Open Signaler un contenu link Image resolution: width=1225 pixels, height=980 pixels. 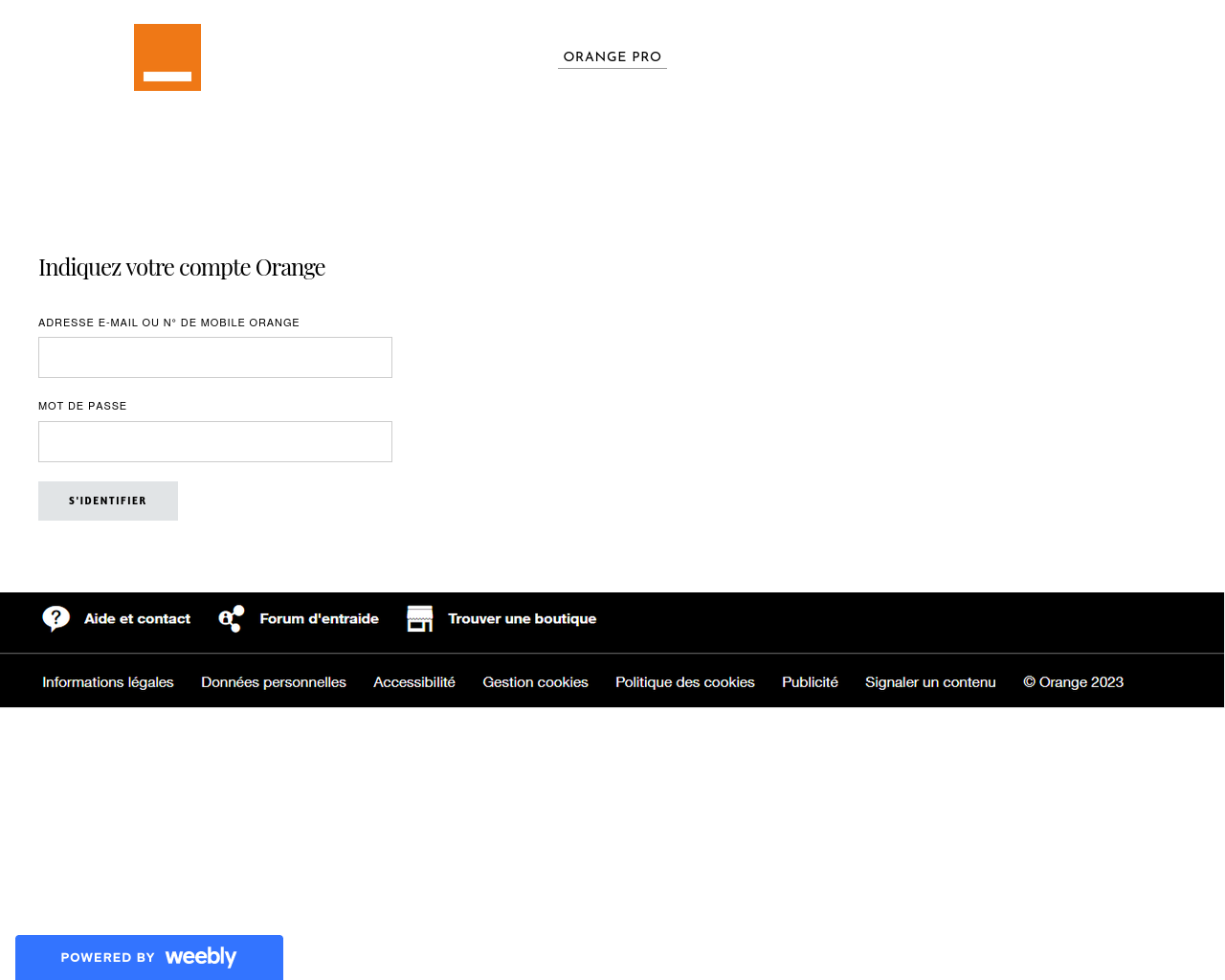click(930, 682)
